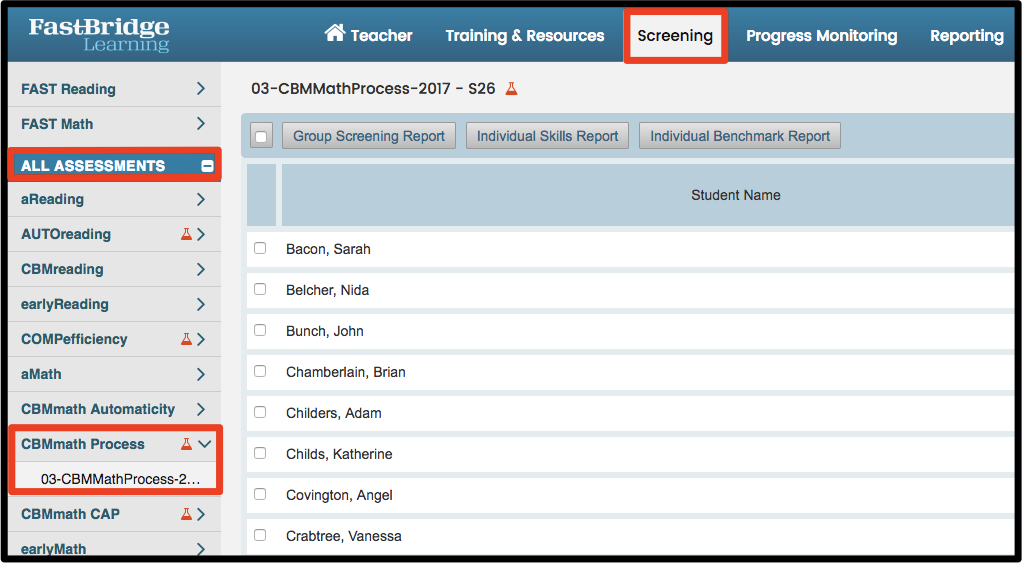Expand the COMPefficiency chevron
1022x563 pixels.
[x=201, y=339]
